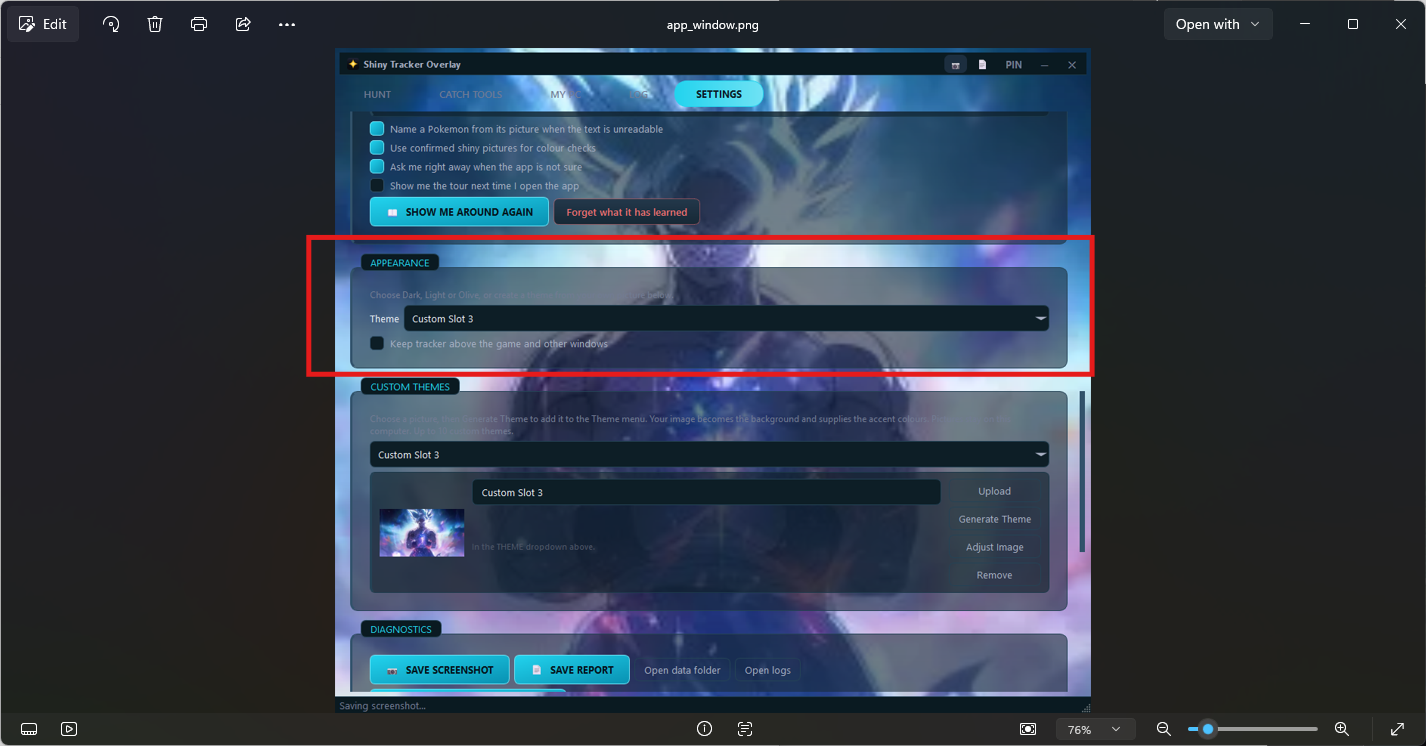This screenshot has width=1426, height=746.
Task: Switch to the HUNT tab
Action: [377, 94]
